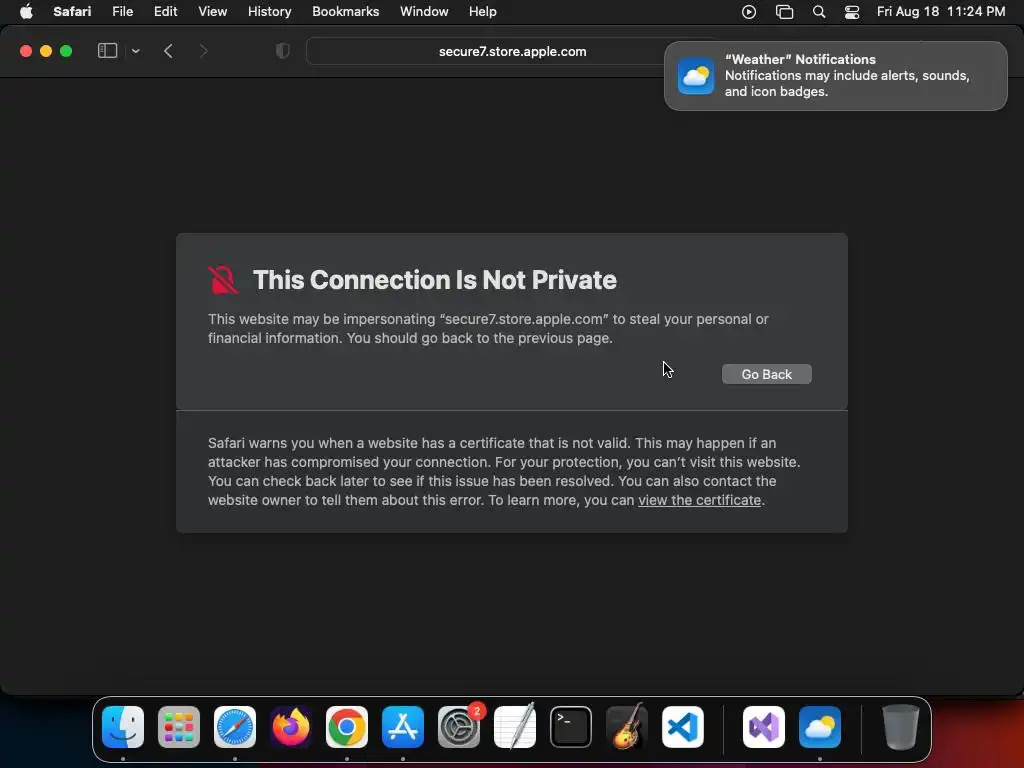Click the Now Playing menu bar icon
Screen dimensions: 1024x768
(749, 12)
